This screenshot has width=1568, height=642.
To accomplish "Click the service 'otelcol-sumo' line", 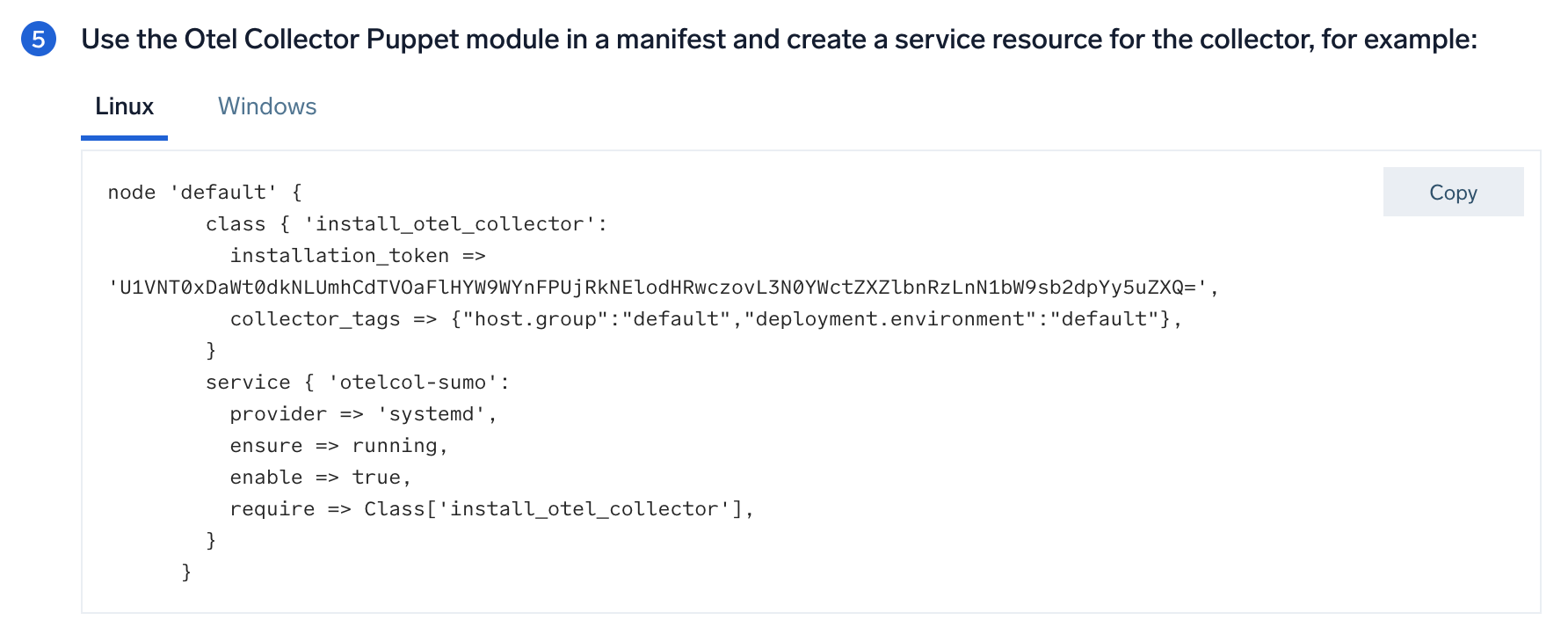I will (x=357, y=383).
